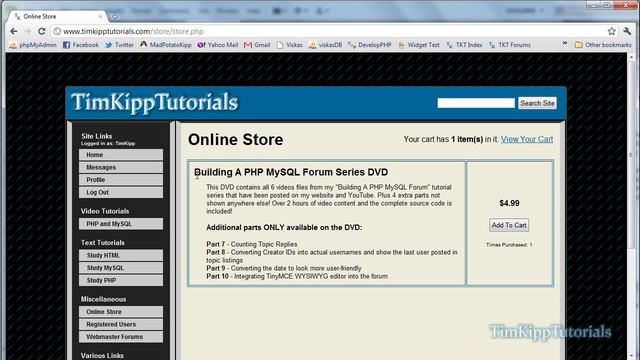
Task: Open the Registered Users page
Action: click(121, 324)
